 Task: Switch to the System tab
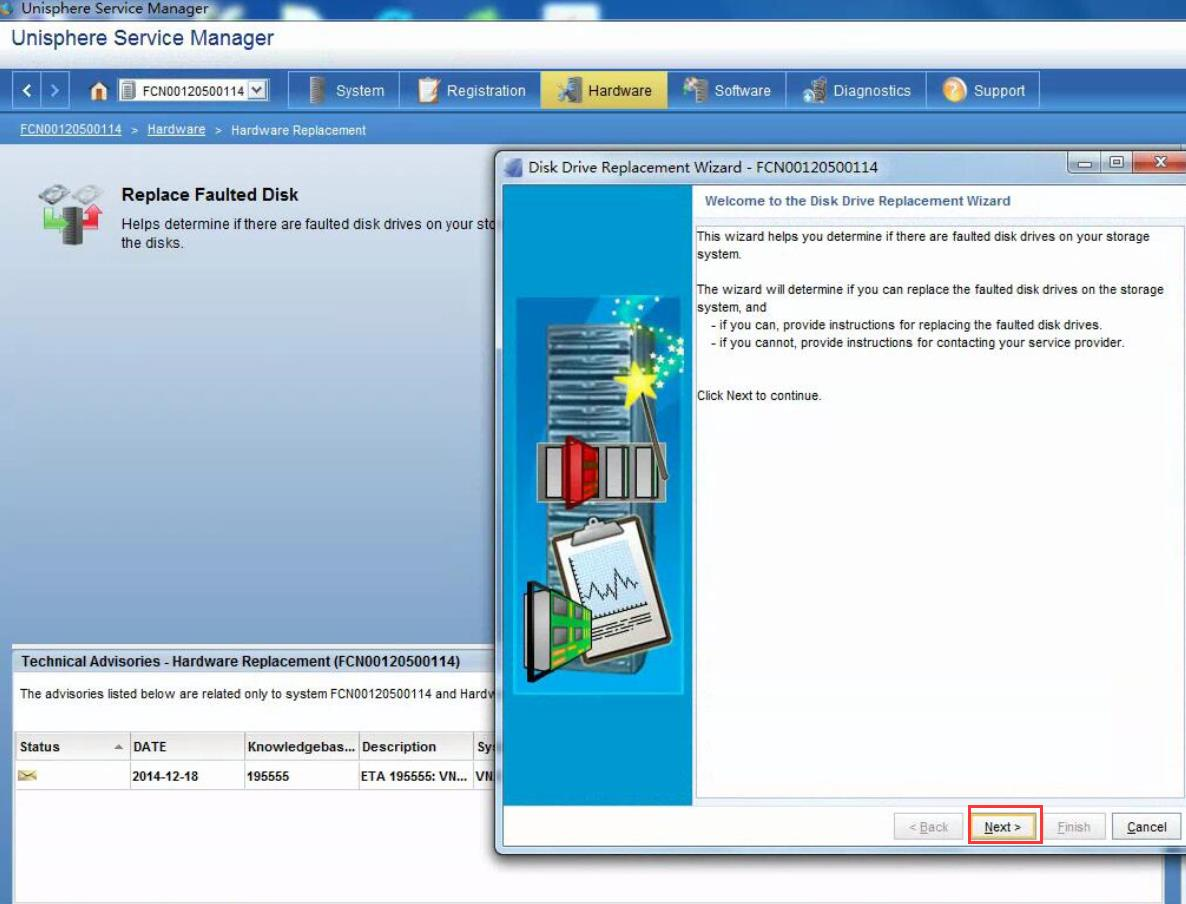345,90
